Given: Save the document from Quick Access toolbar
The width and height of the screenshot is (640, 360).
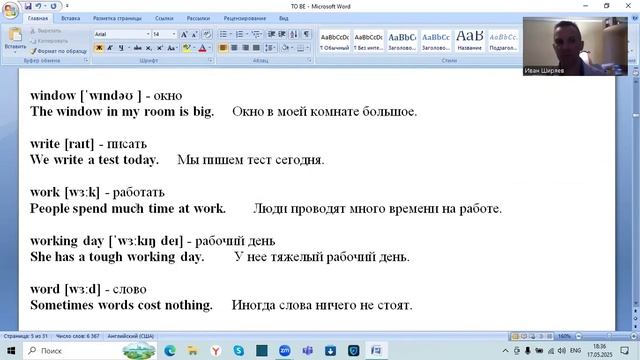Looking at the screenshot, I should [28, 6].
